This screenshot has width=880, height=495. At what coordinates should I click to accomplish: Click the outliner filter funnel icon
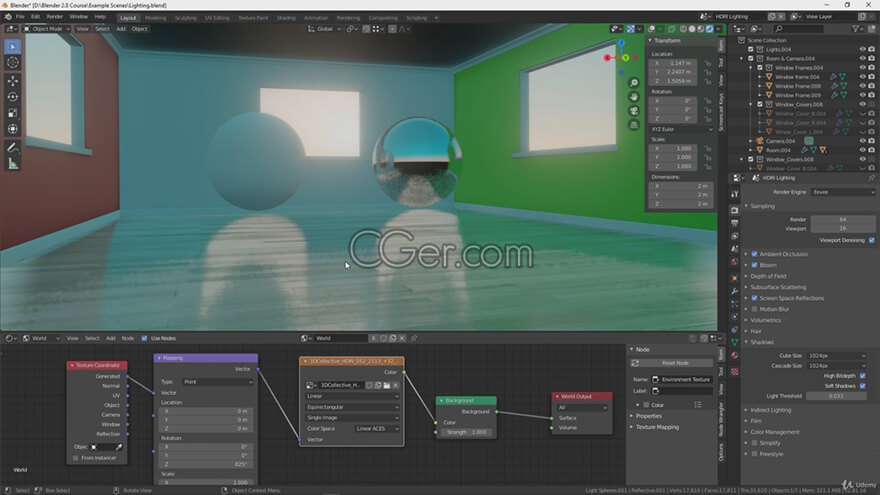pos(855,29)
